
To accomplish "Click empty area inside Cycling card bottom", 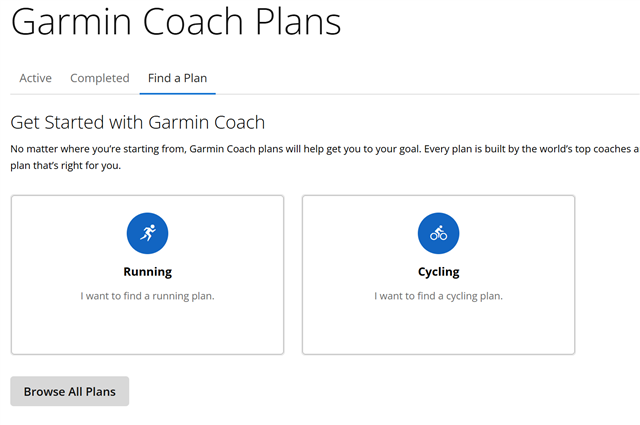I will [438, 329].
